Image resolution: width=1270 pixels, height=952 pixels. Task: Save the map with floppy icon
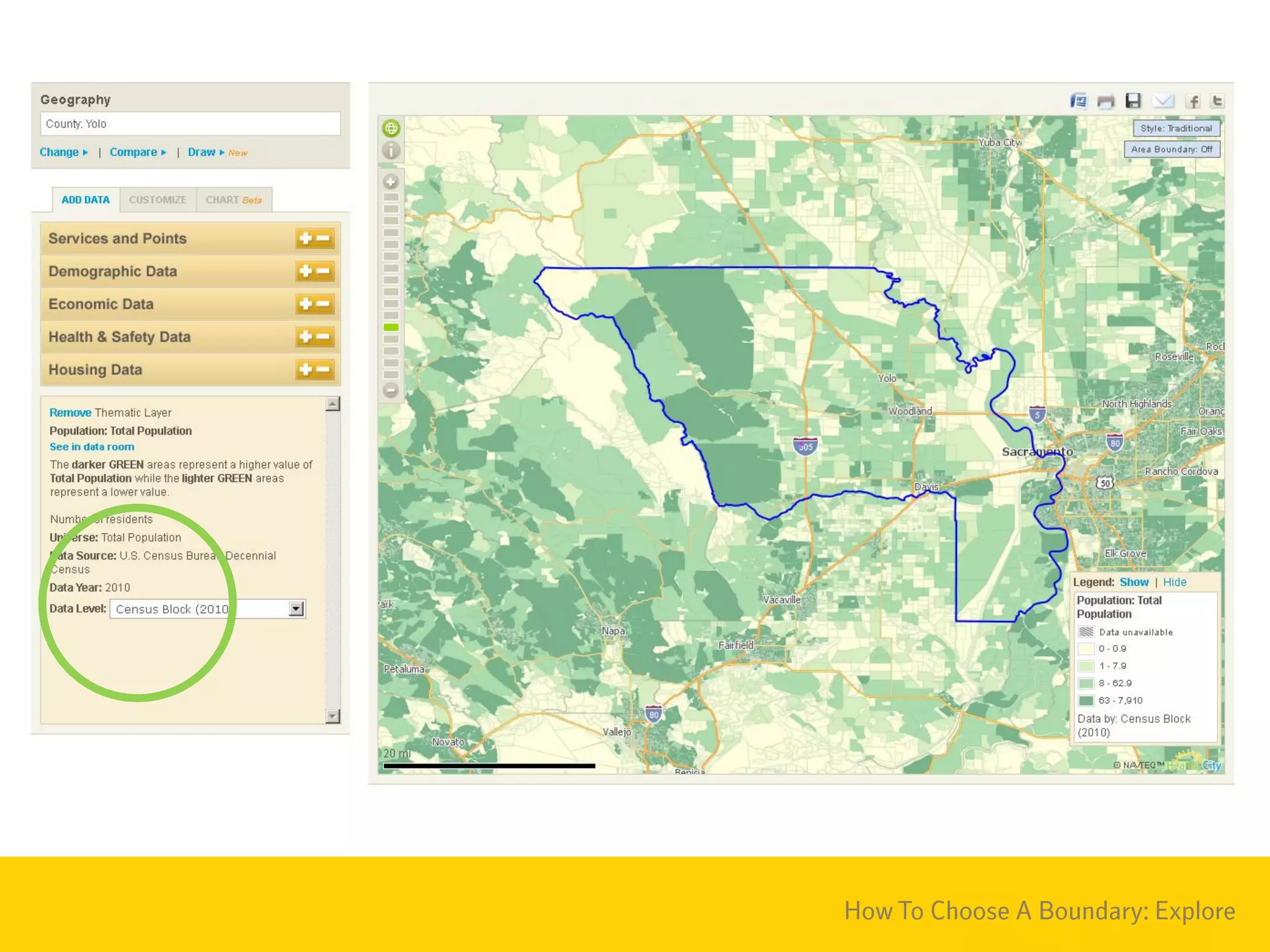(1134, 101)
